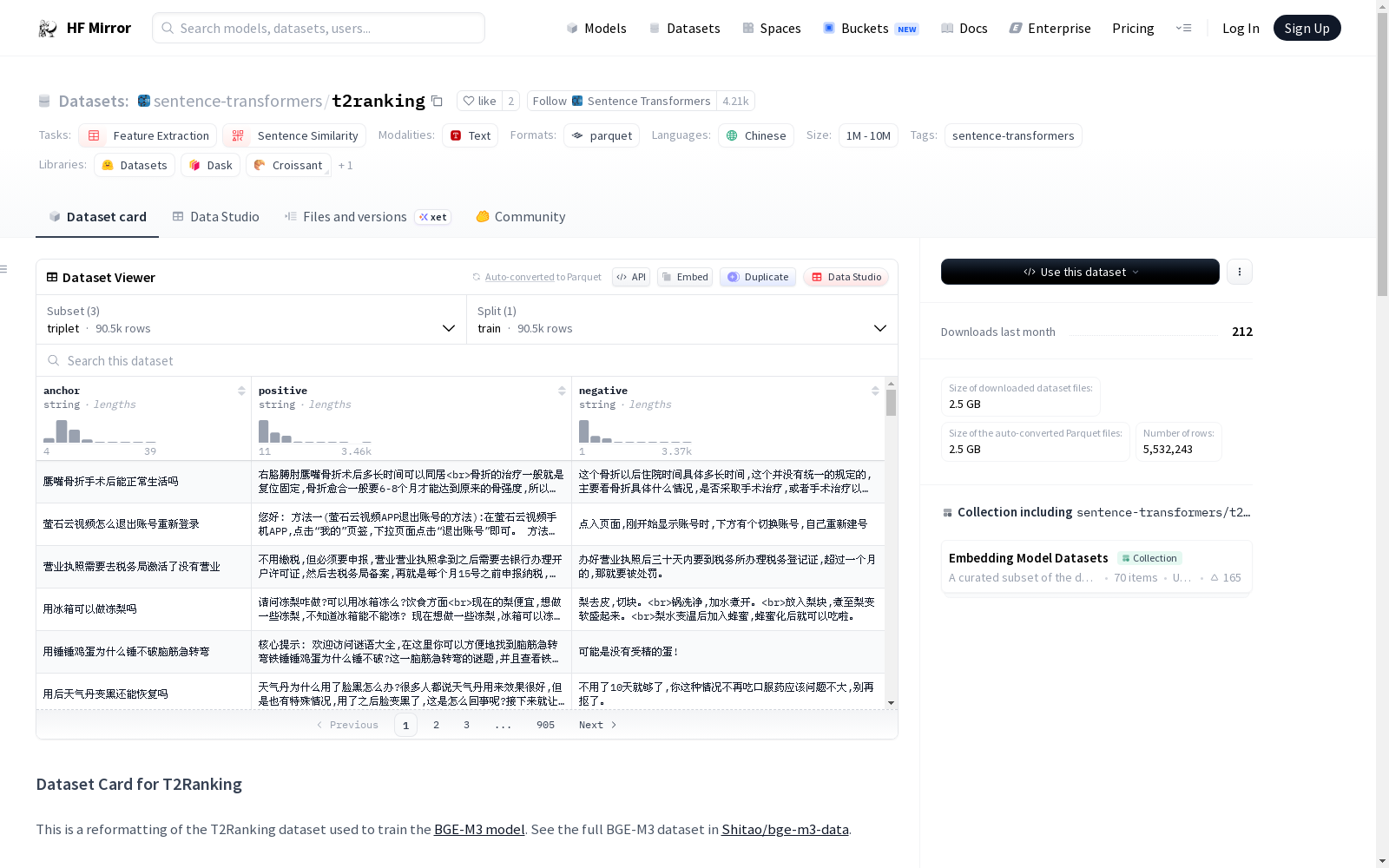Open the sentence-transformers organization link in title
The image size is (1389, 868).
[x=237, y=102]
